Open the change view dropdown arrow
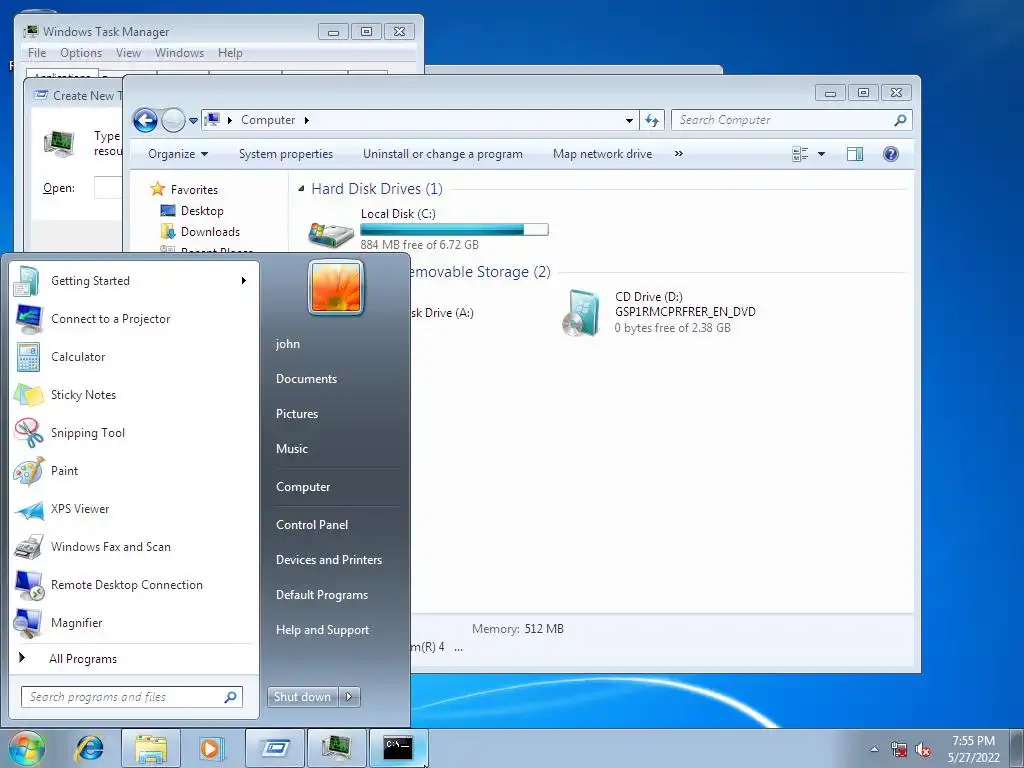 pos(822,154)
